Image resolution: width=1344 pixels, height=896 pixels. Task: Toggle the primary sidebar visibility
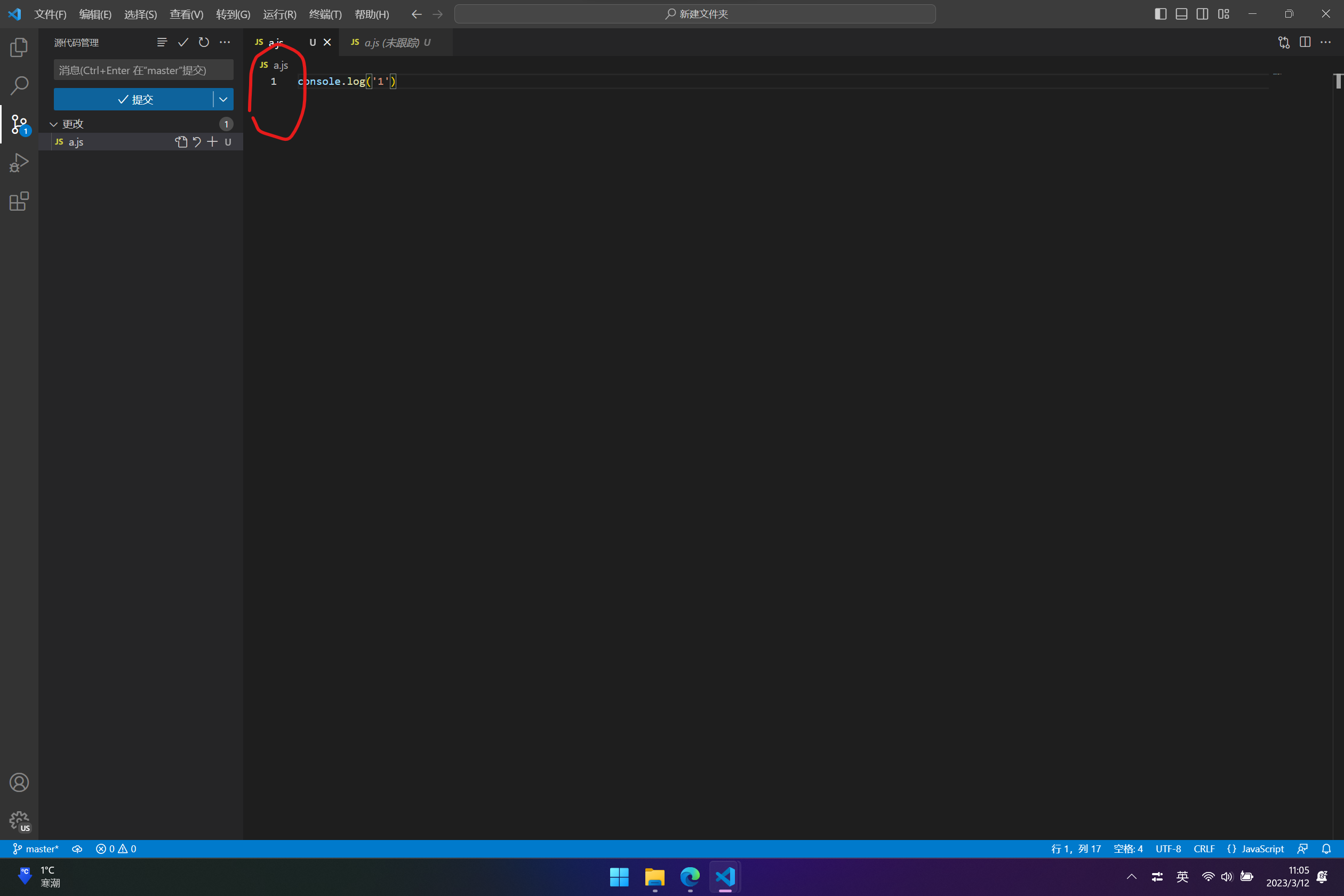[1161, 13]
